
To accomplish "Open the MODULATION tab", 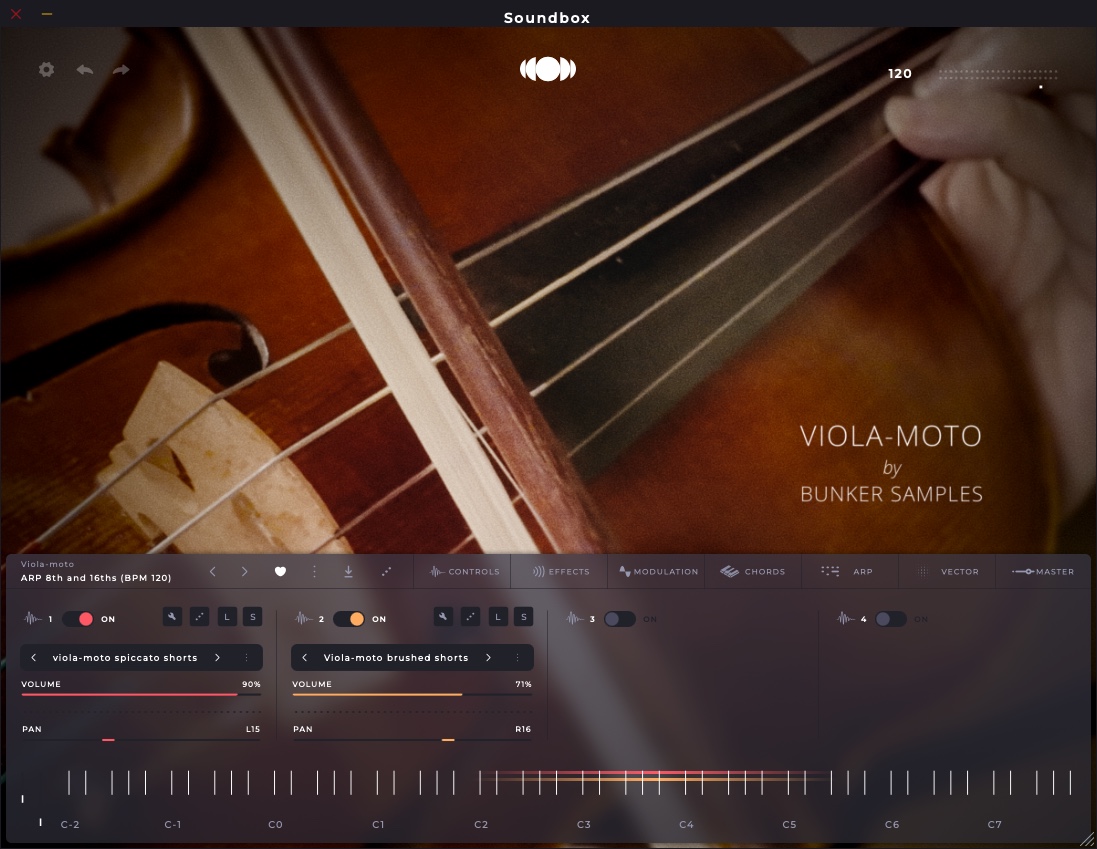I will click(x=658, y=572).
